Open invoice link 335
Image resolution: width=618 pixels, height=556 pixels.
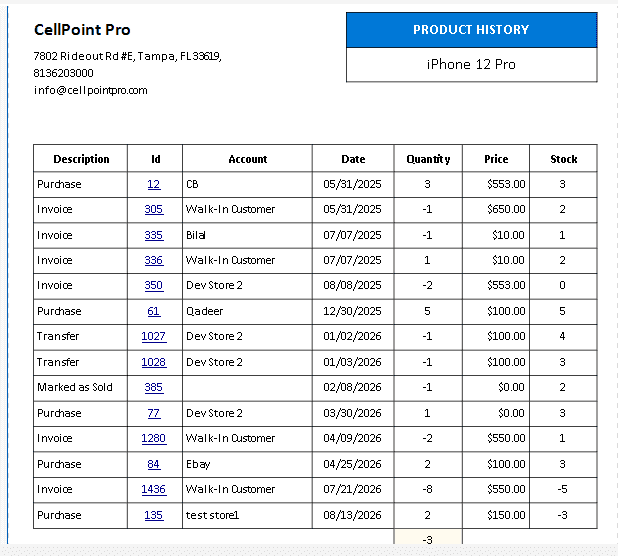click(x=154, y=235)
